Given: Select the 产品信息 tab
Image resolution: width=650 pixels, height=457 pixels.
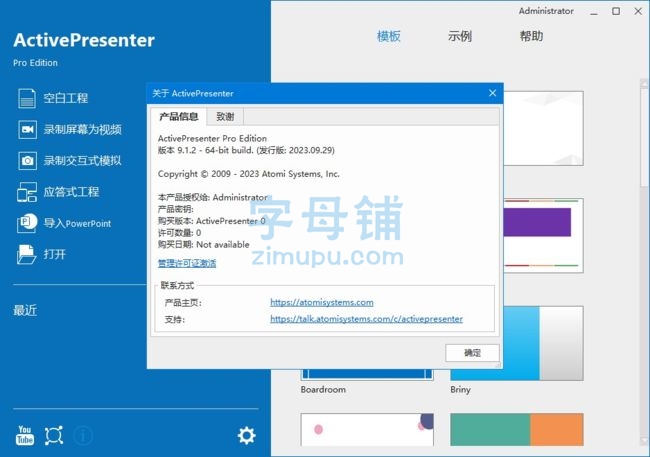Looking at the screenshot, I should click(x=179, y=117).
